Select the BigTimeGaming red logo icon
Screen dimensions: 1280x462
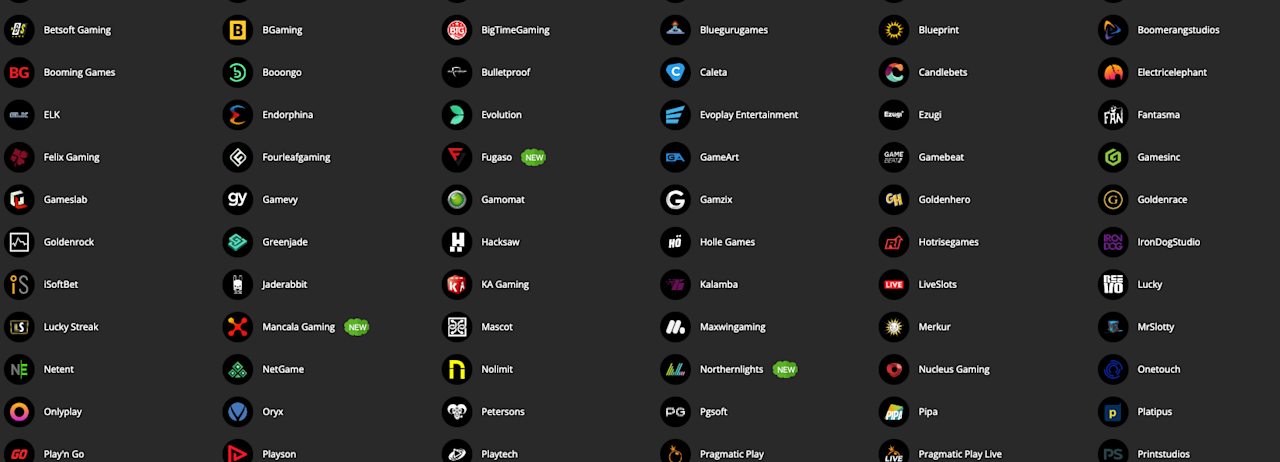(456, 30)
